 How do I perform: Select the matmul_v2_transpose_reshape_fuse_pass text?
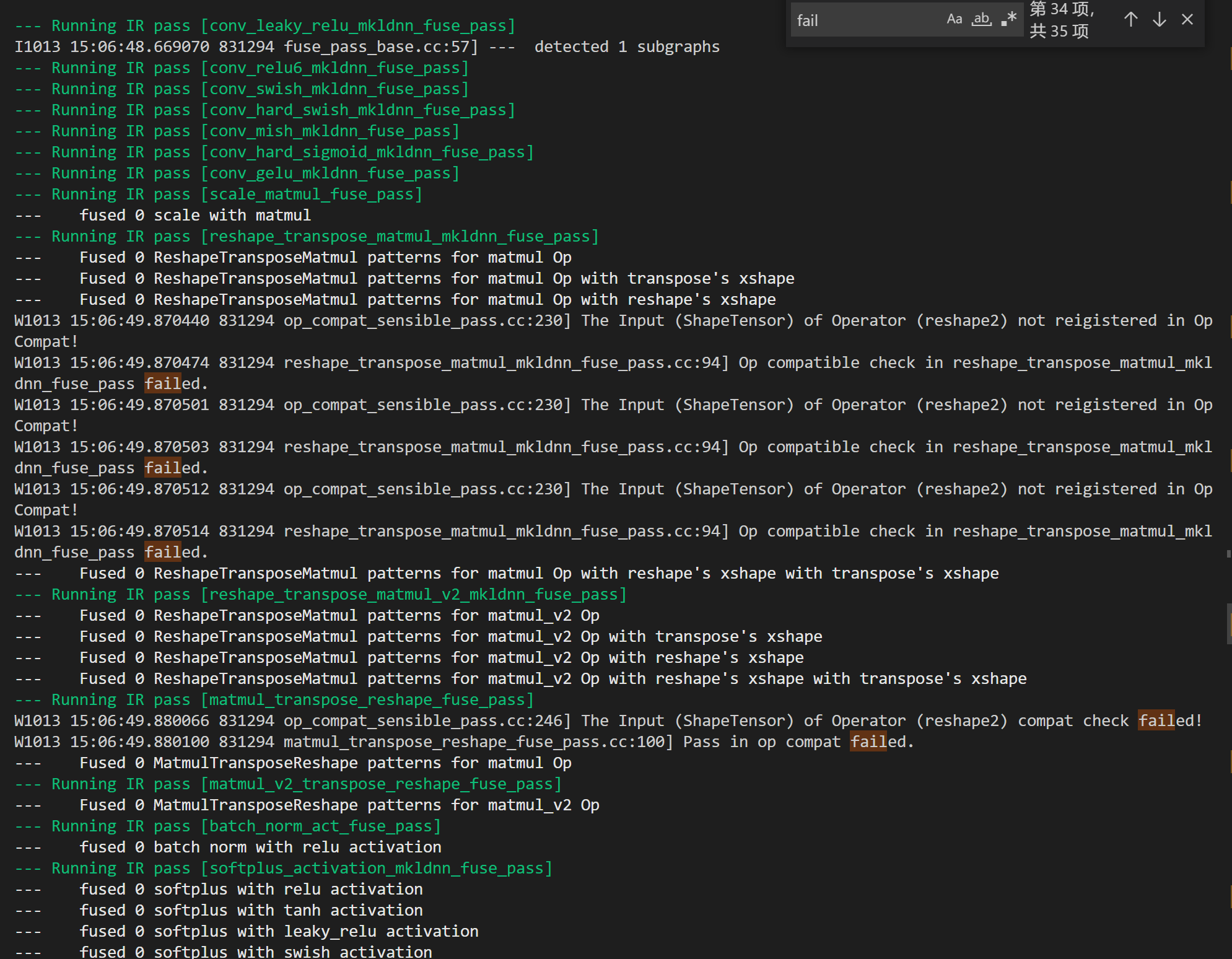(x=380, y=784)
